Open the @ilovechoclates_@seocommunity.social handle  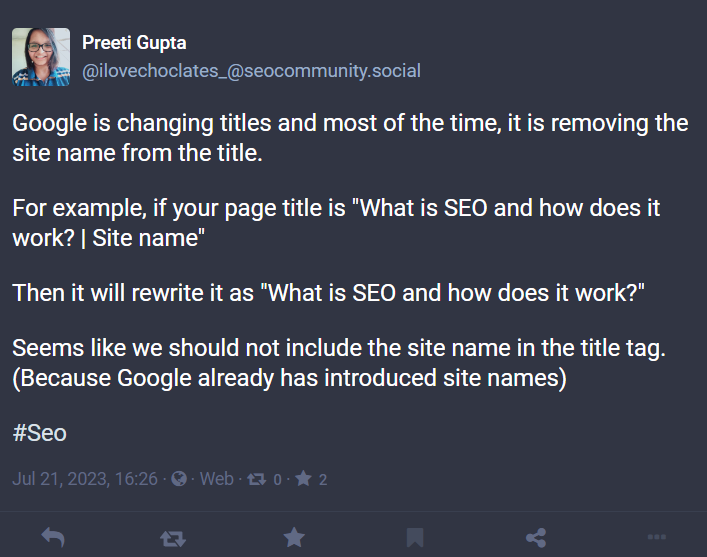(251, 71)
